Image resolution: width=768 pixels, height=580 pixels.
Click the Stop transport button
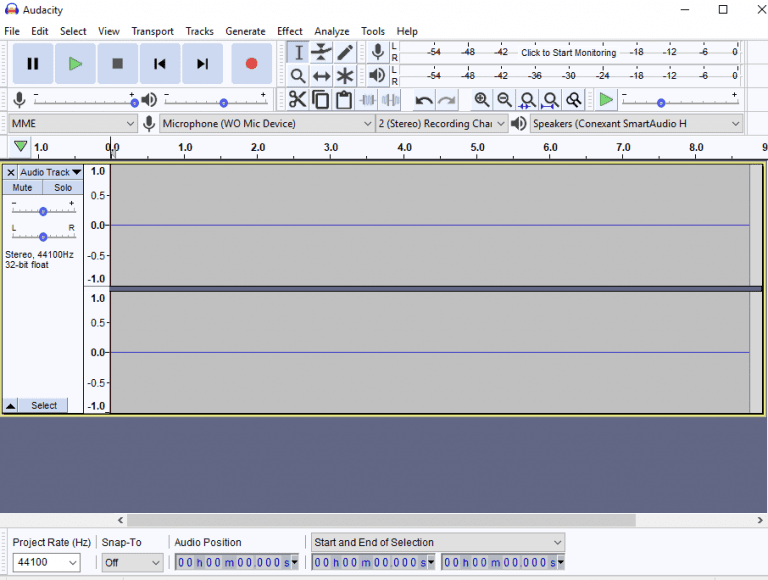[118, 64]
